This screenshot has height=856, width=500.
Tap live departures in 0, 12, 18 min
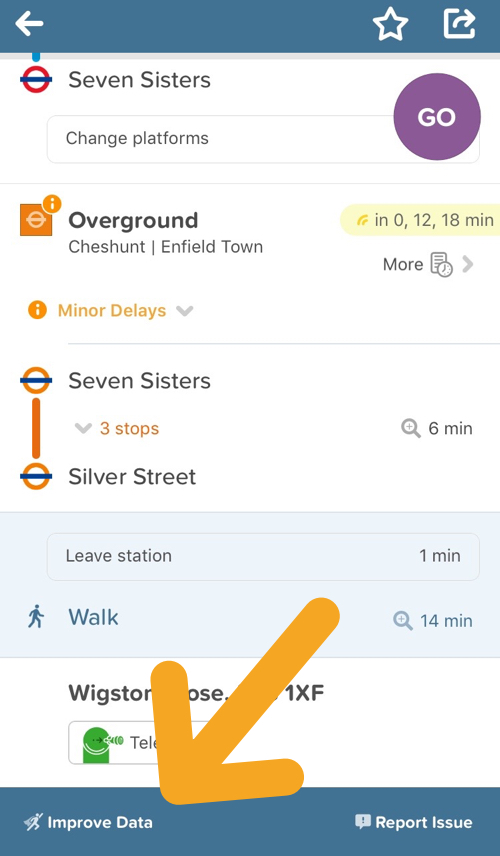click(x=420, y=220)
